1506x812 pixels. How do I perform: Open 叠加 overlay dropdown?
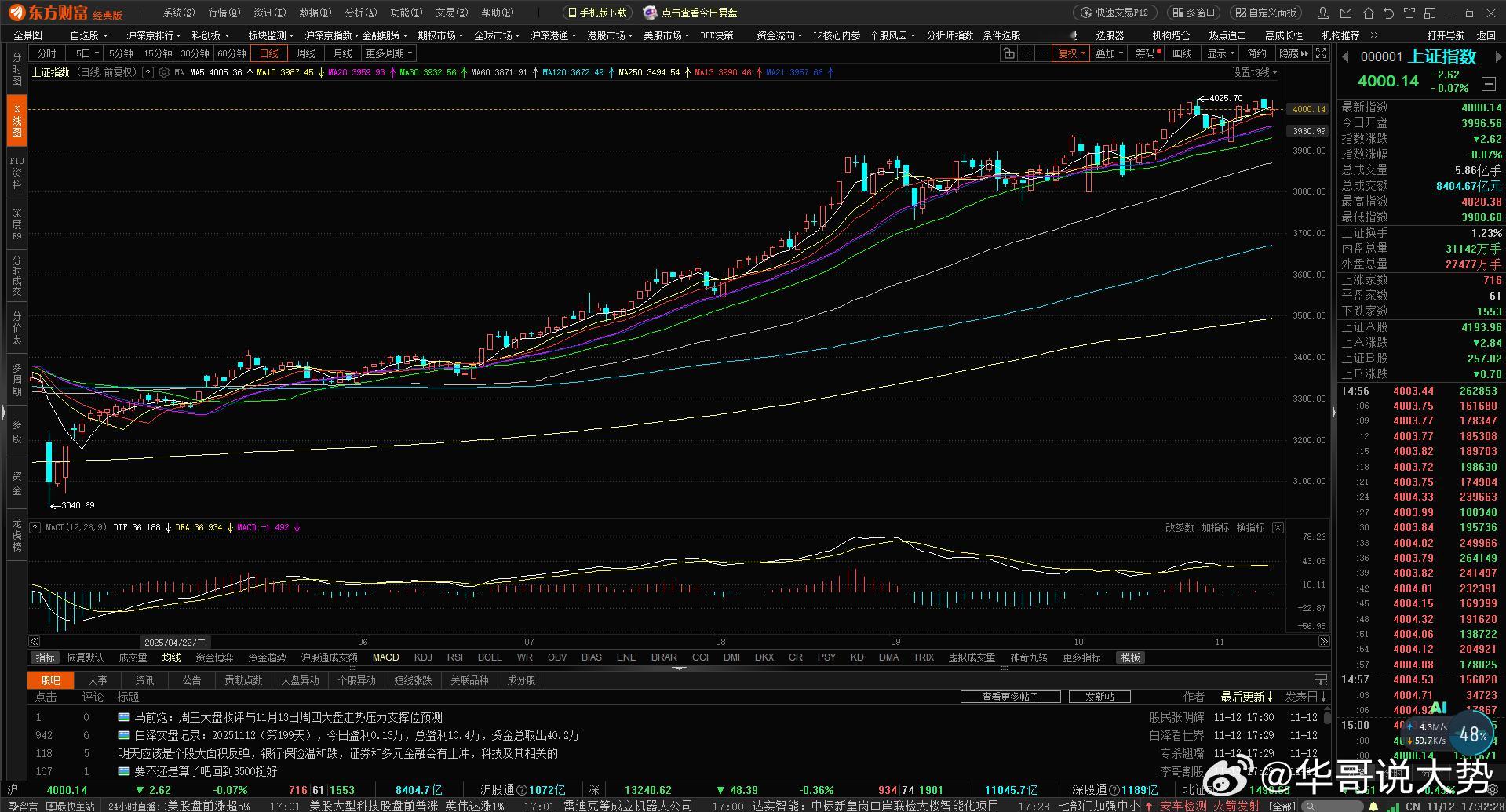pyautogui.click(x=1109, y=53)
